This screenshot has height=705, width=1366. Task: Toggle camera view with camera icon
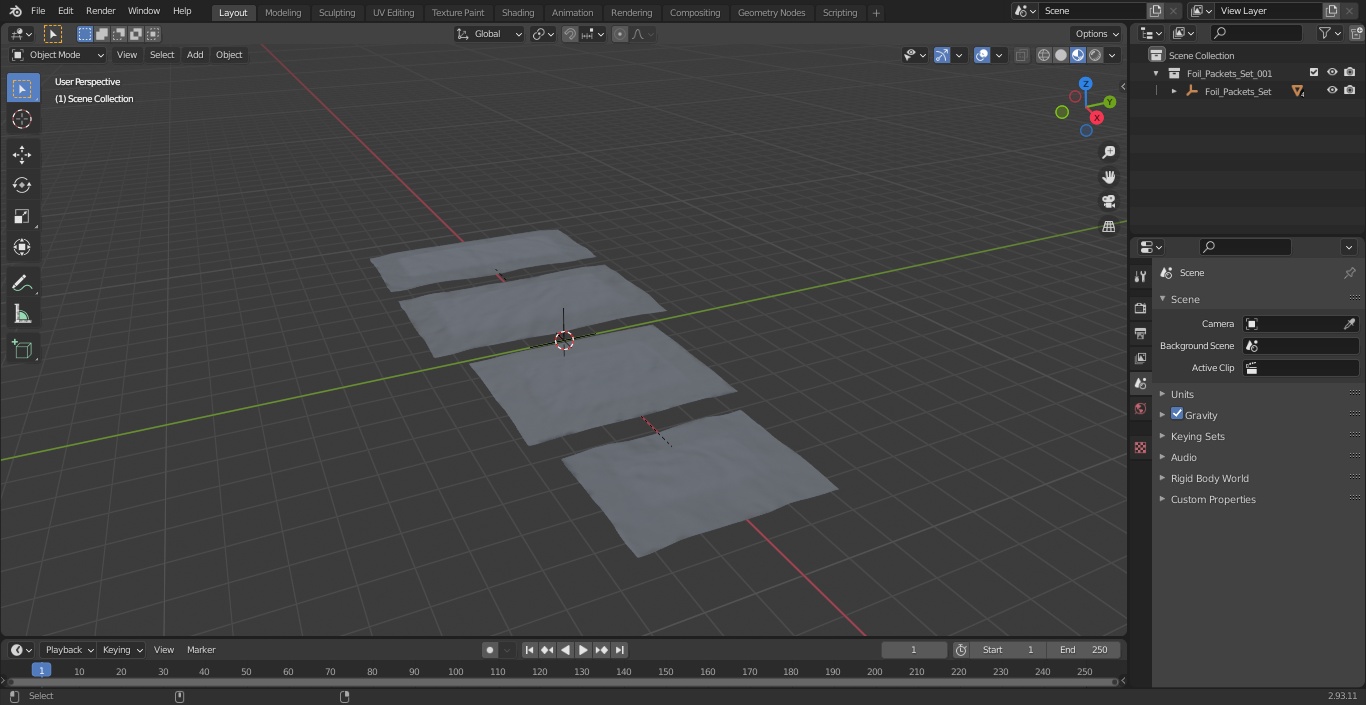1108,202
